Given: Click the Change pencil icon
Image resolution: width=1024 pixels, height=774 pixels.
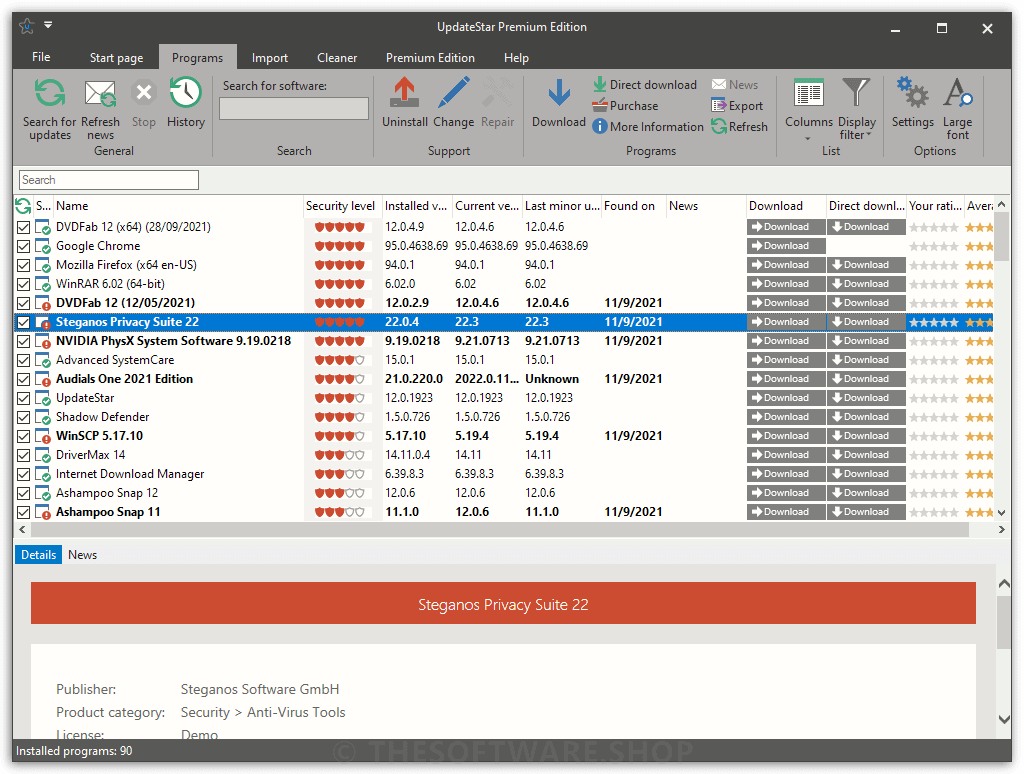Looking at the screenshot, I should [x=453, y=92].
